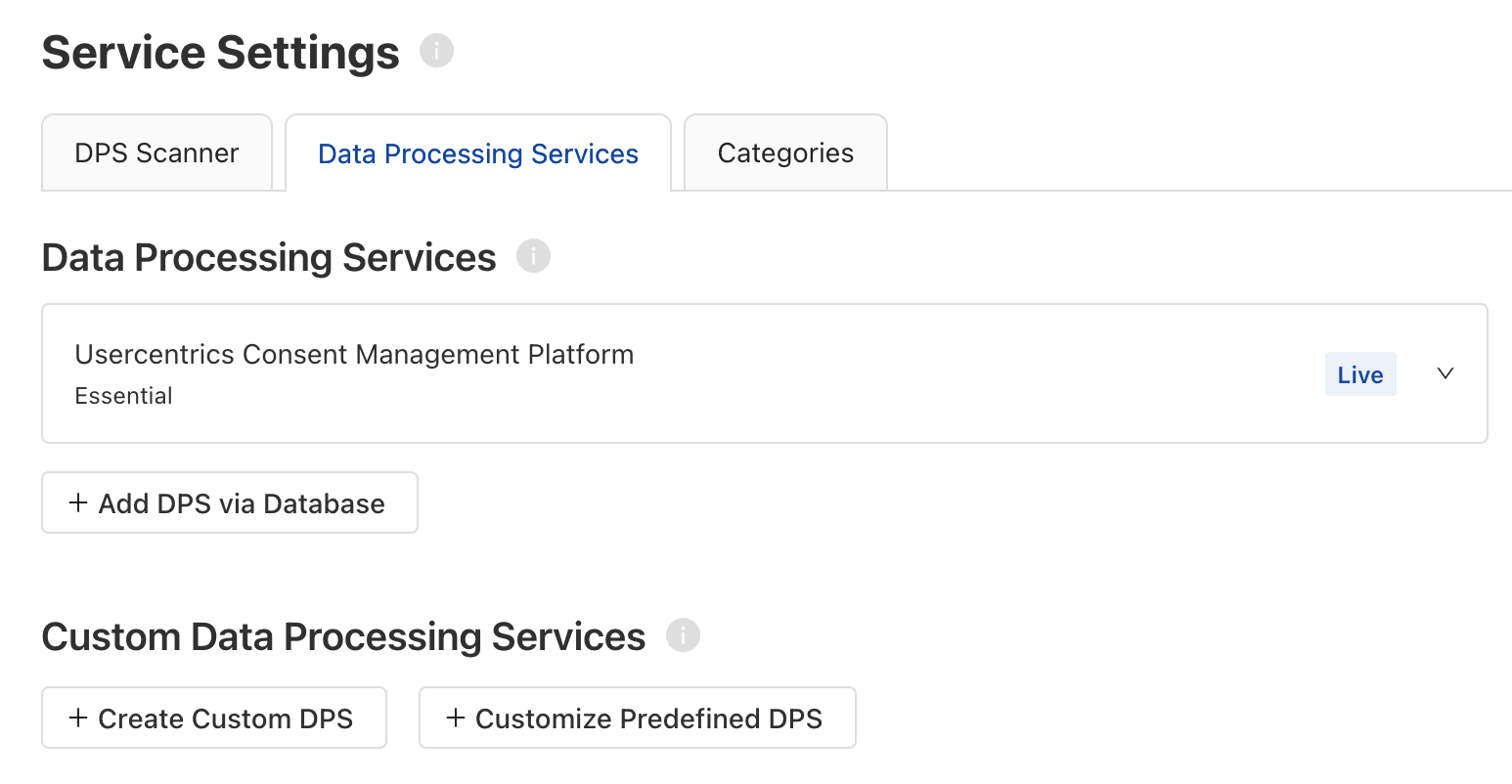1512x784 pixels.
Task: Click the plus icon inside Create Custom DPS
Action: (x=75, y=718)
